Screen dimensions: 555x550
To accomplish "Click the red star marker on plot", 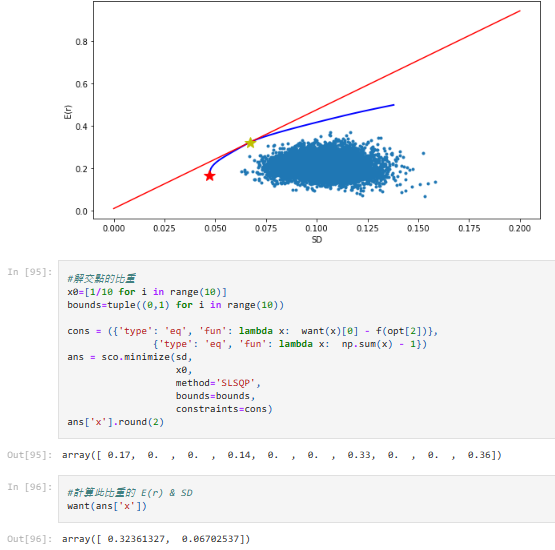I will (210, 176).
